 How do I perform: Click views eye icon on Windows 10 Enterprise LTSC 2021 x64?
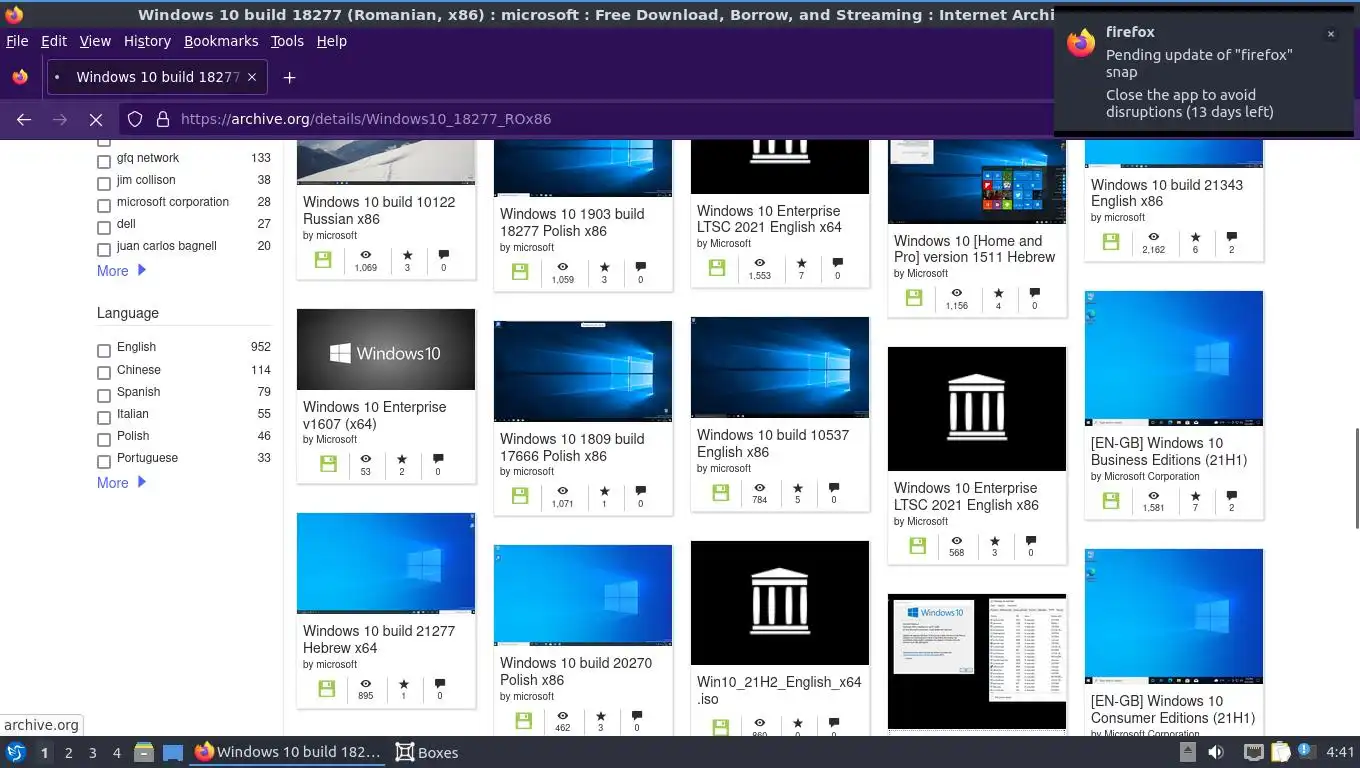759,263
